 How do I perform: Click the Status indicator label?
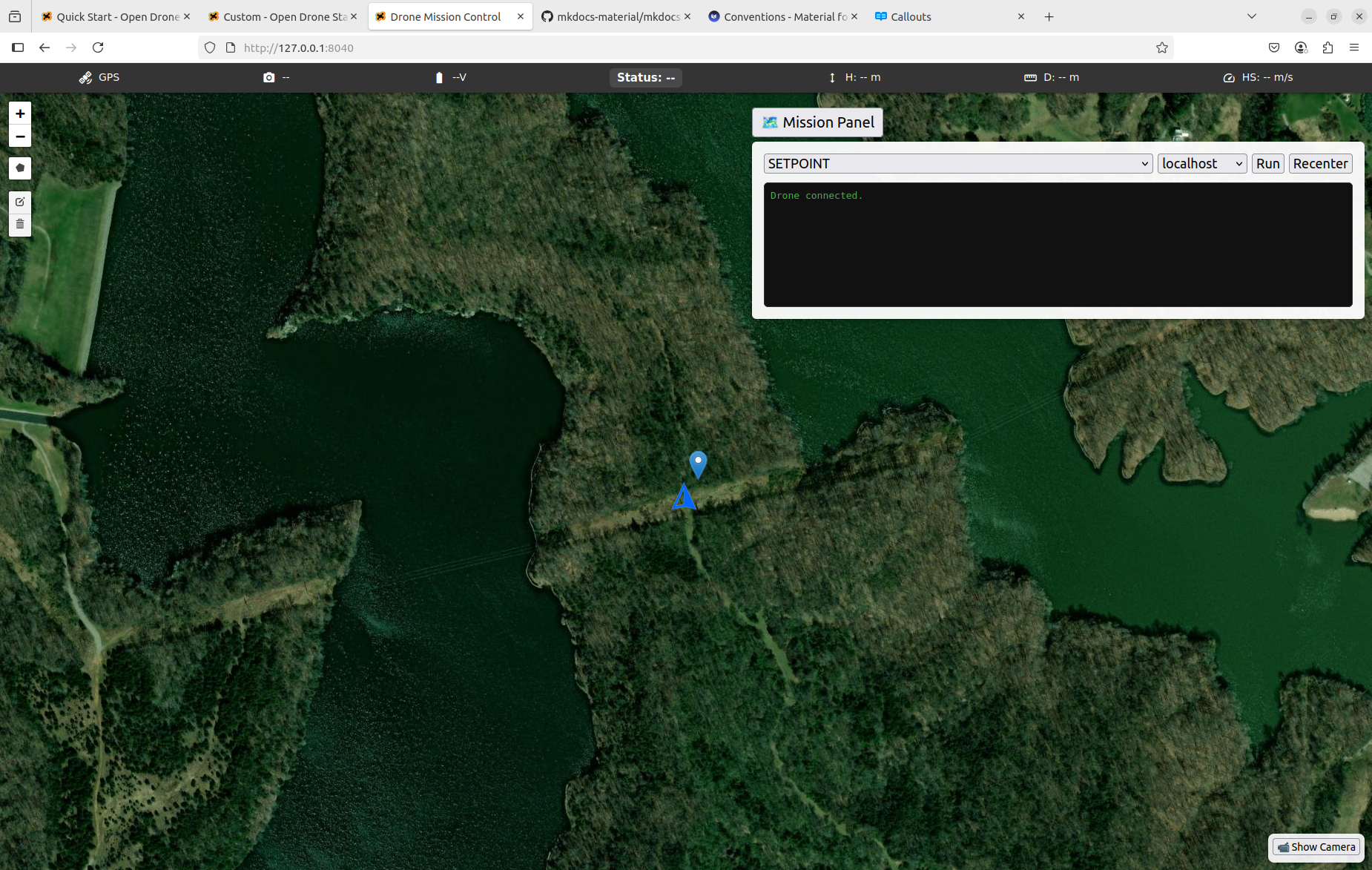(646, 77)
